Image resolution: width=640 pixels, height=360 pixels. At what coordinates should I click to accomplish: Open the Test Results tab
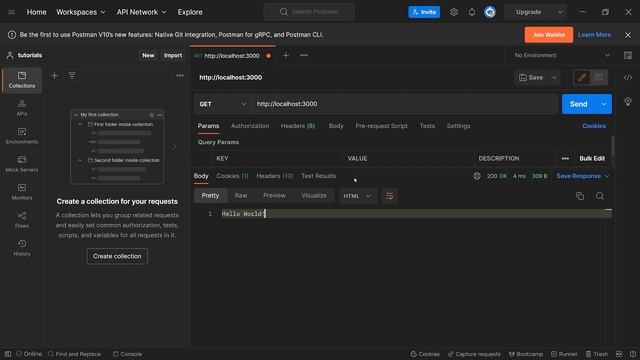click(318, 176)
